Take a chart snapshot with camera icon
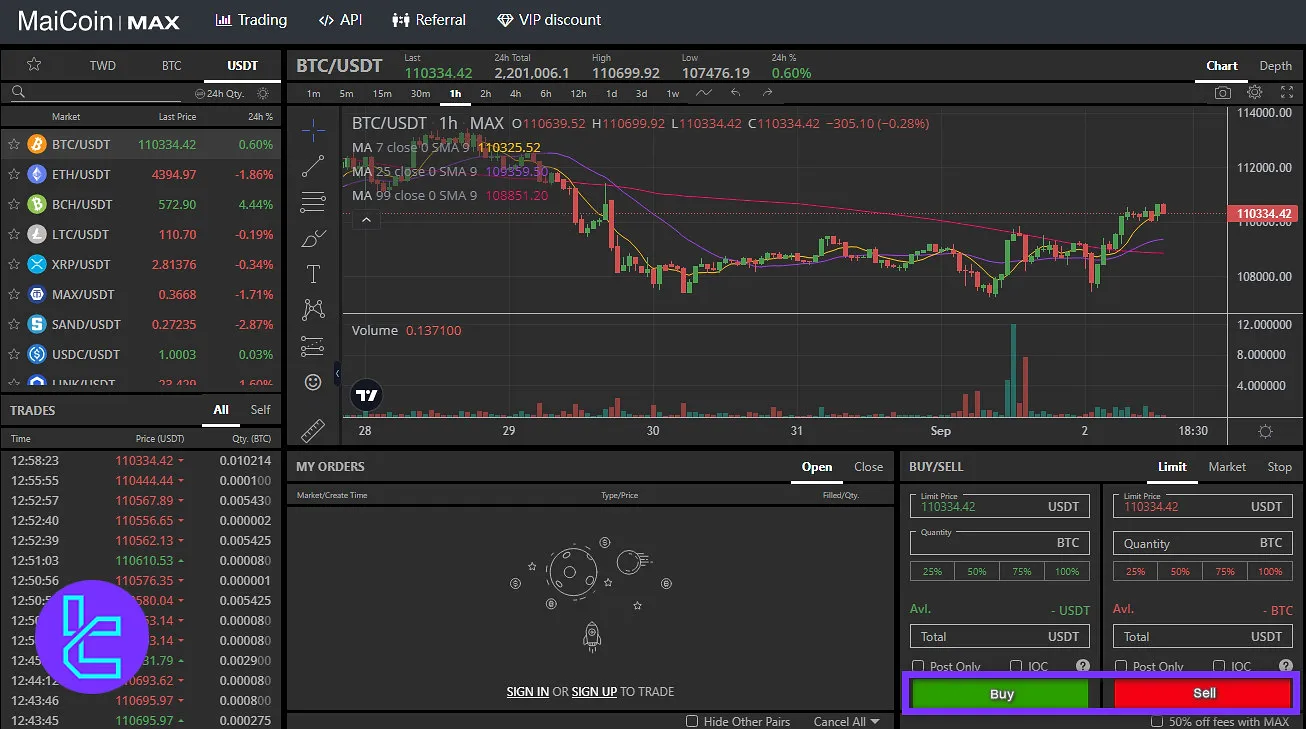This screenshot has height=729, width=1306. pyautogui.click(x=1222, y=93)
